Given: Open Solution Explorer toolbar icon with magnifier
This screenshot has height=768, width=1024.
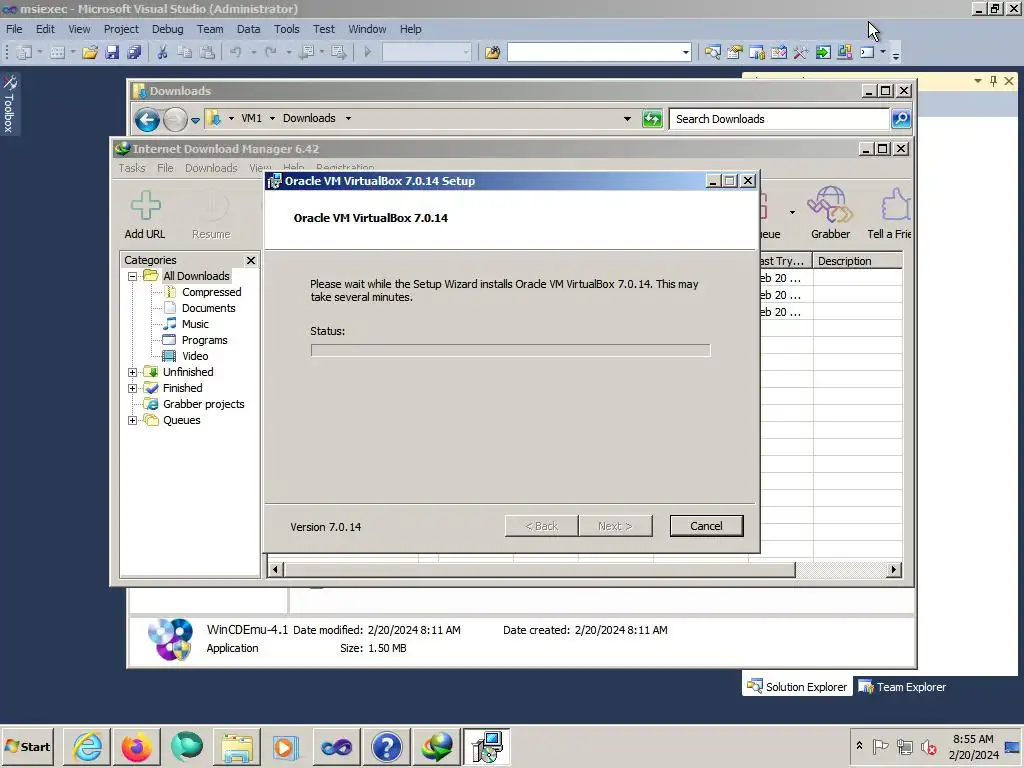Looking at the screenshot, I should pos(712,52).
